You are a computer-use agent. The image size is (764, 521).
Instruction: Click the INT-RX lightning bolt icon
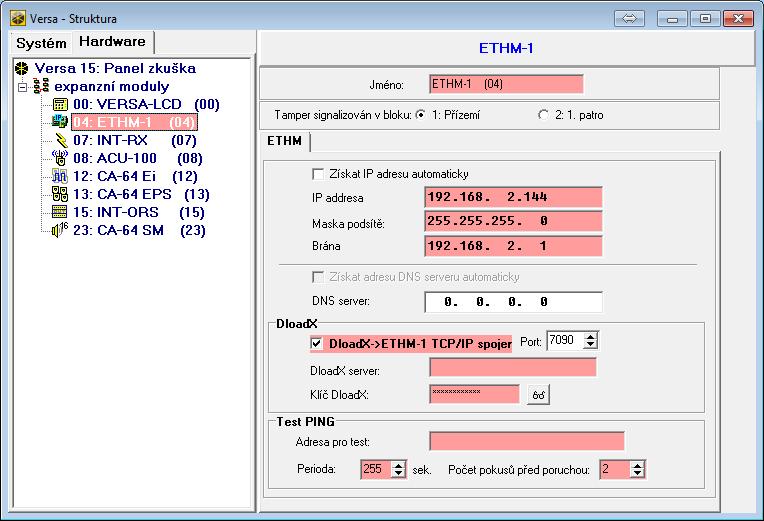tap(61, 140)
